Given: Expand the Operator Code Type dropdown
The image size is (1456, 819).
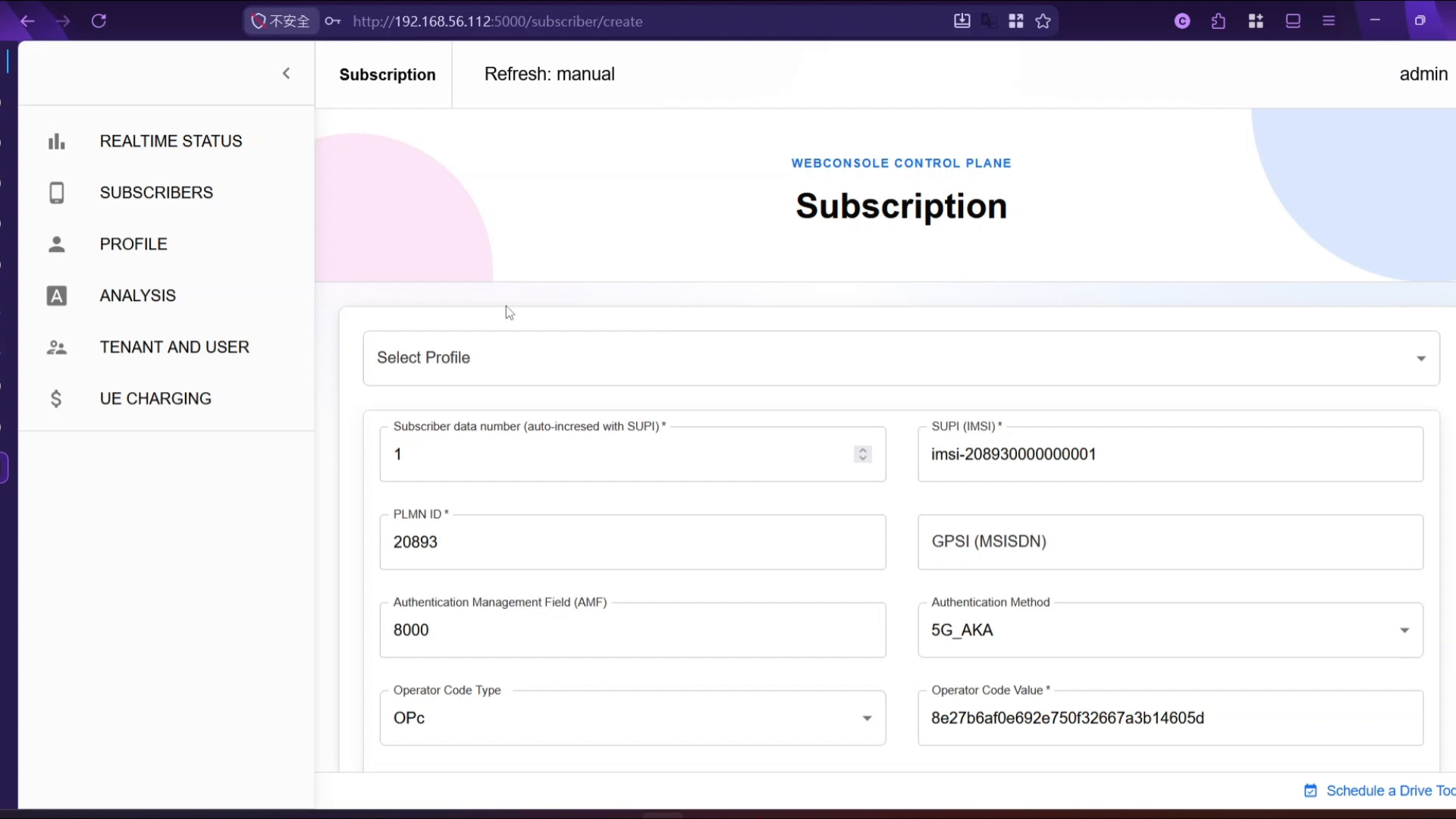Looking at the screenshot, I should [632, 718].
